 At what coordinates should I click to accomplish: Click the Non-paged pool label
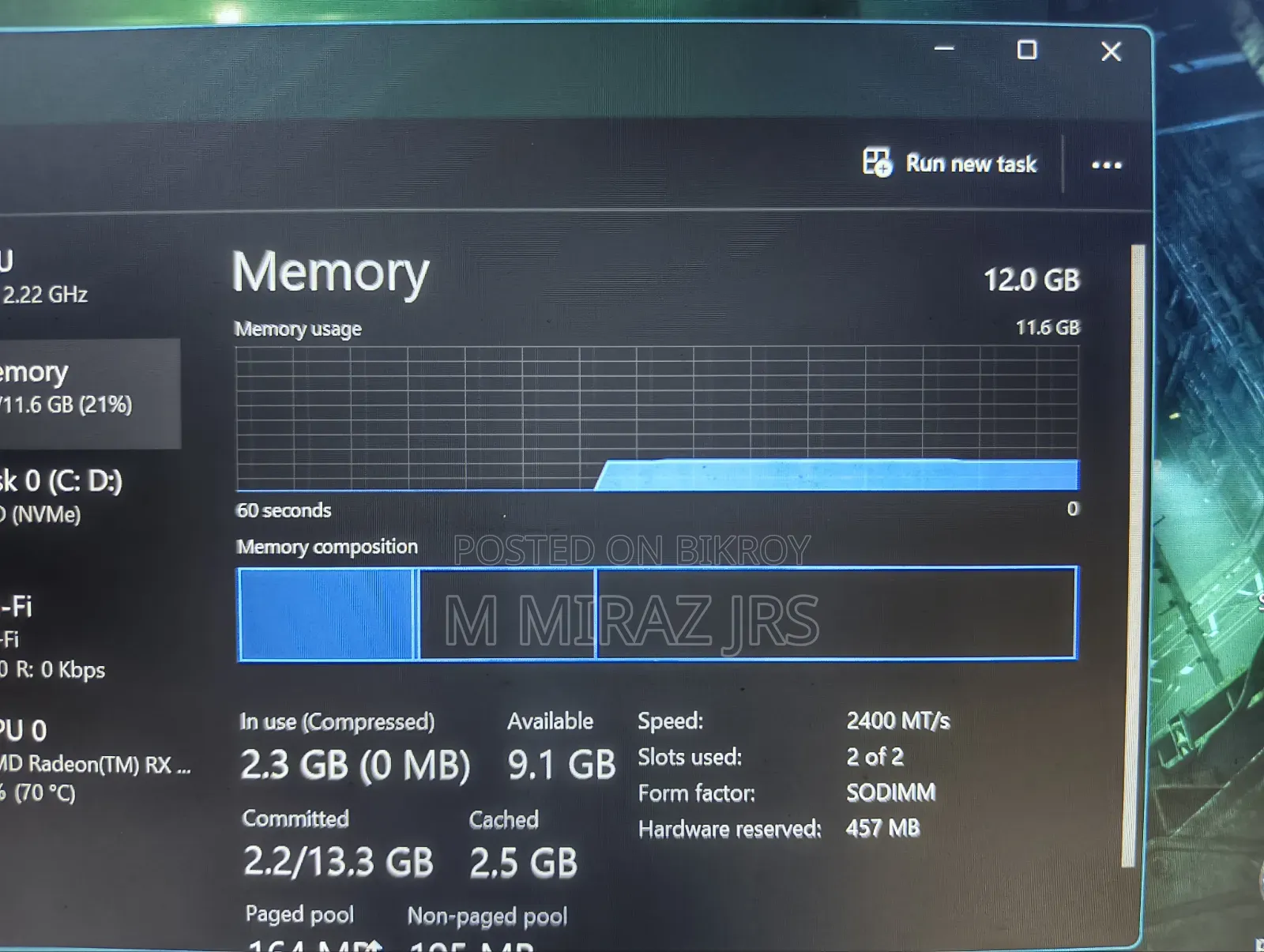pyautogui.click(x=487, y=916)
